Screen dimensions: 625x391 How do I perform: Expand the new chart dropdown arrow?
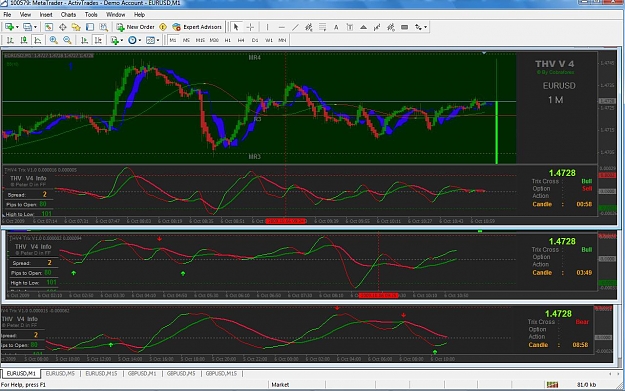pos(17,27)
